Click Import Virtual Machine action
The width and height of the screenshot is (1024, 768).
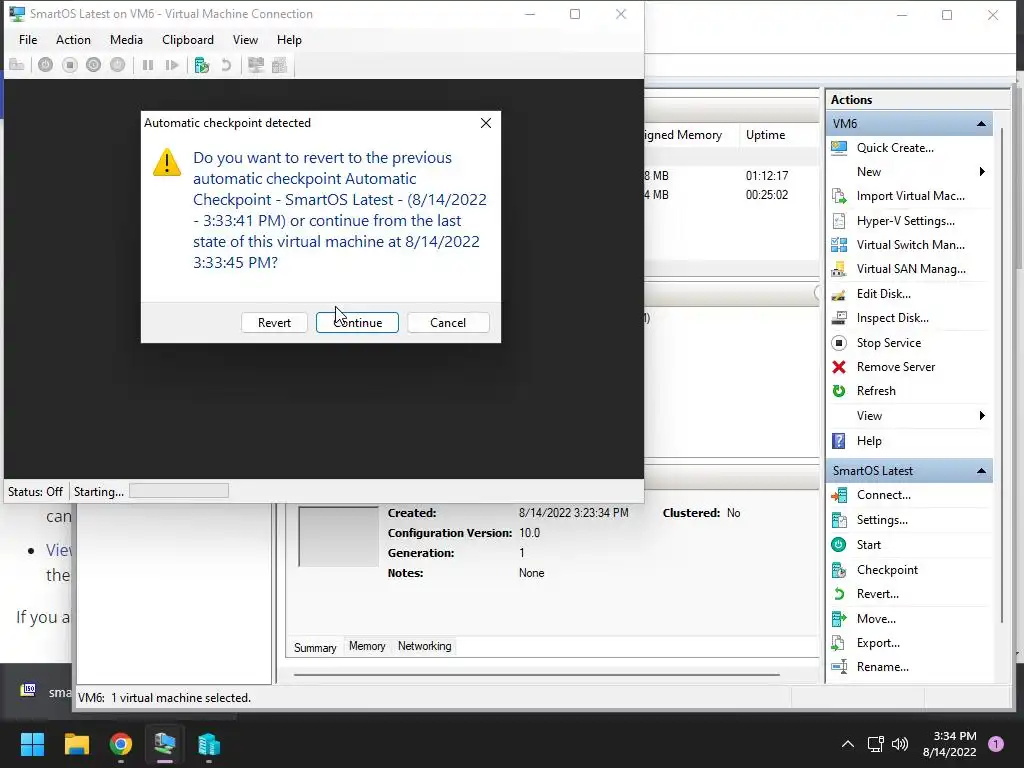[909, 196]
